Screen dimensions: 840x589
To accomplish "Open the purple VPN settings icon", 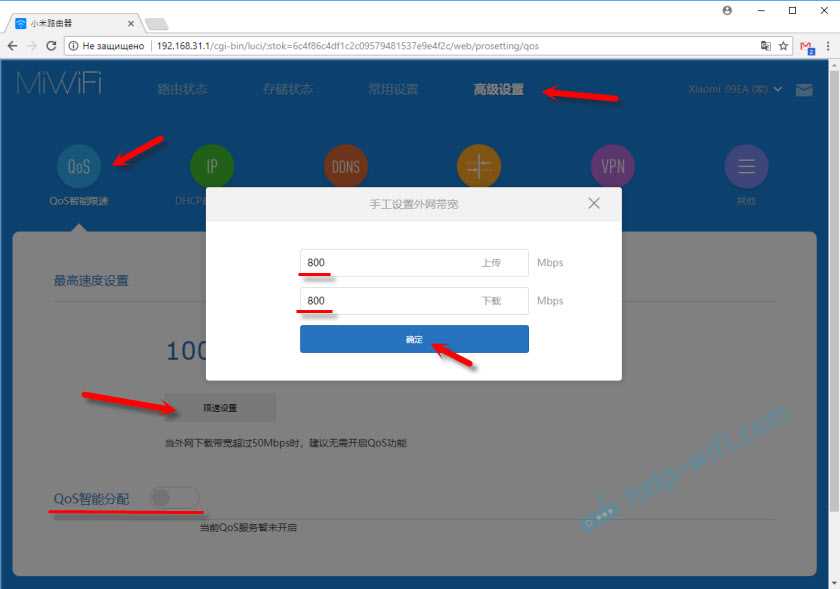I will (x=613, y=166).
